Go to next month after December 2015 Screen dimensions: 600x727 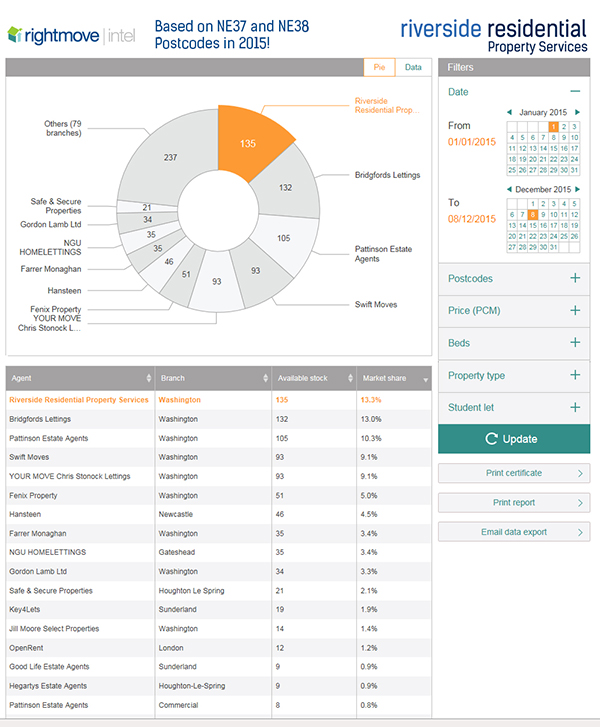[577, 189]
